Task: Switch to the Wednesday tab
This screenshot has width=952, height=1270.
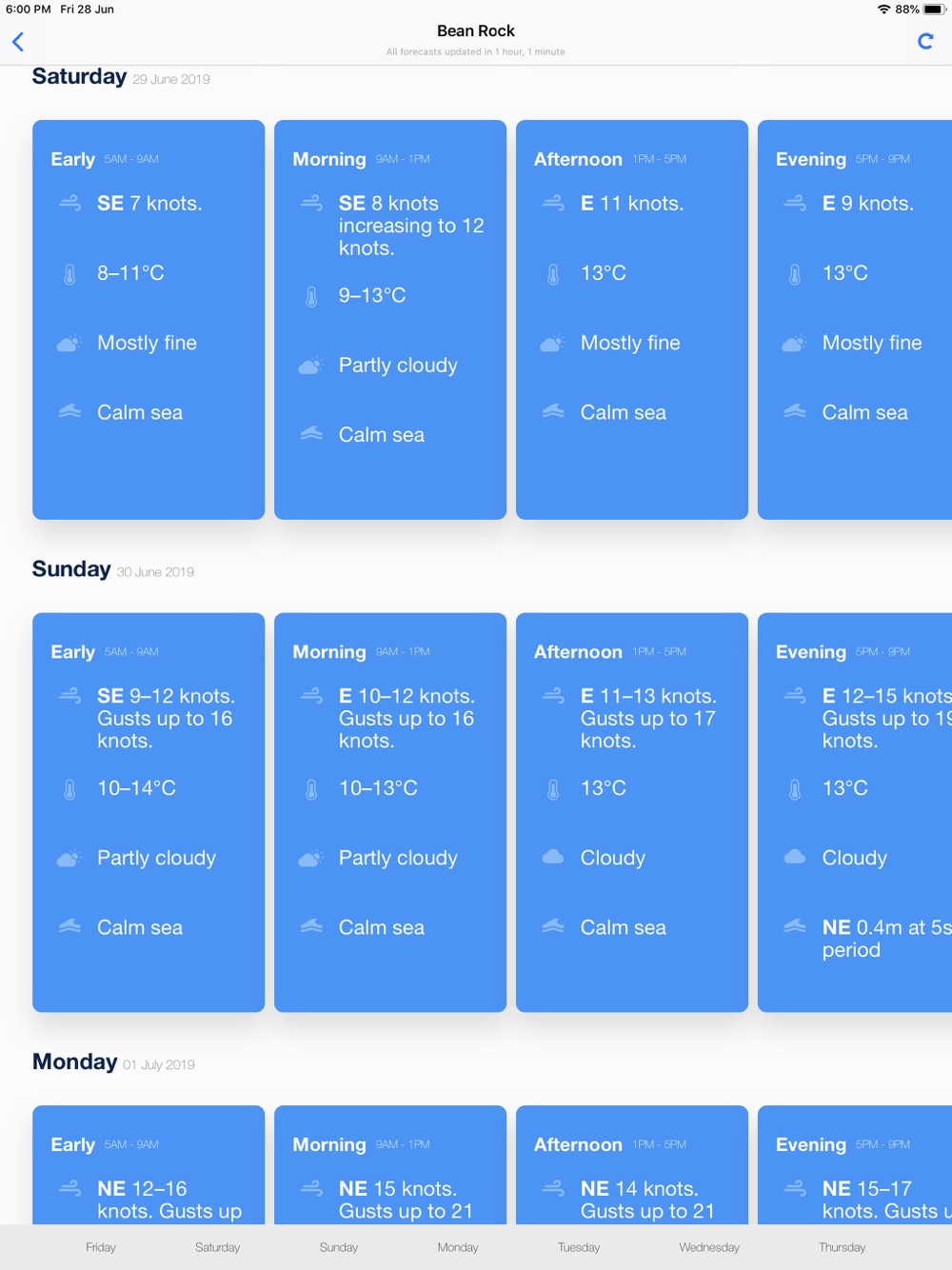Action: click(709, 1247)
